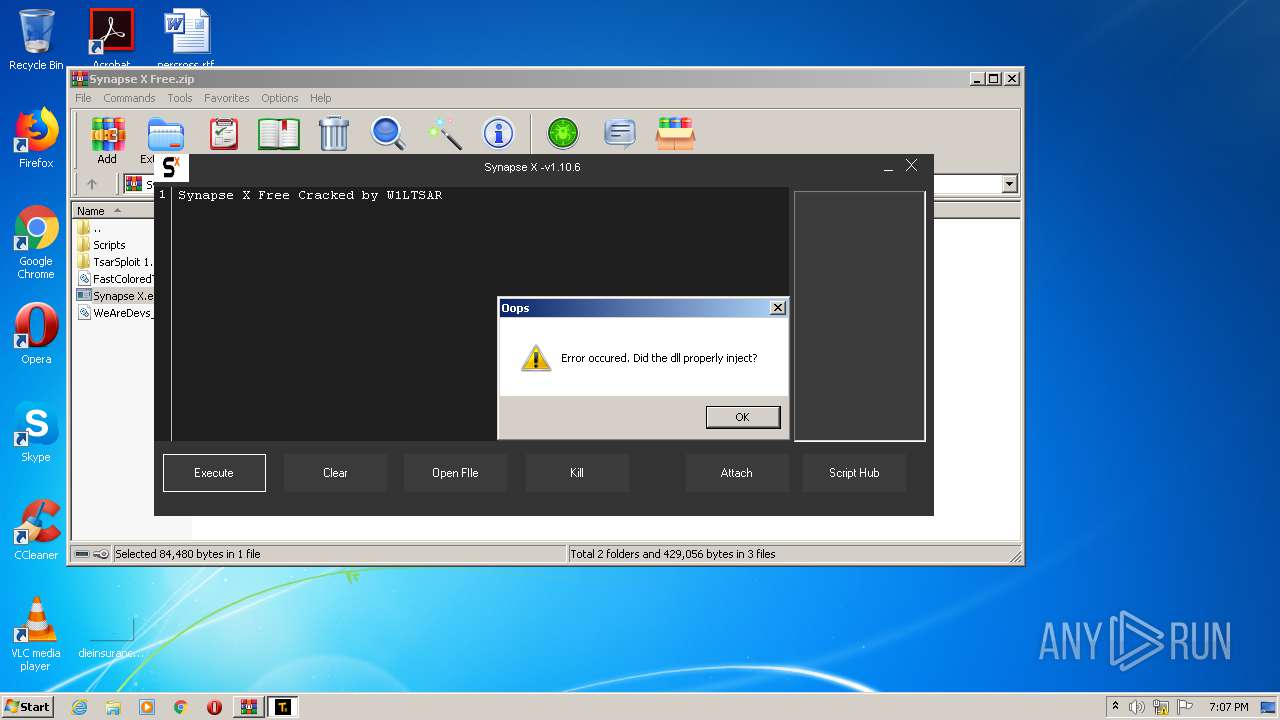Open the Word document on desktop
The height and width of the screenshot is (720, 1280).
(x=187, y=40)
